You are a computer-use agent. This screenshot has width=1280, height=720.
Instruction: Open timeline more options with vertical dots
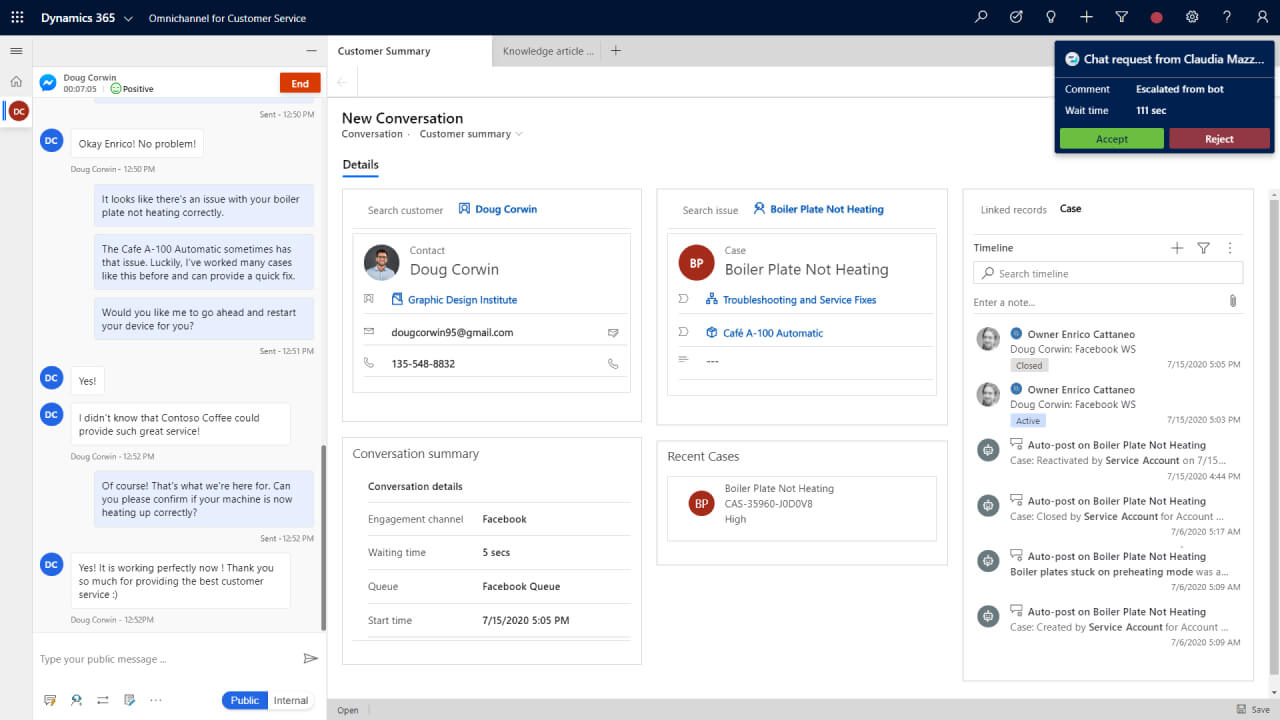click(x=1230, y=247)
